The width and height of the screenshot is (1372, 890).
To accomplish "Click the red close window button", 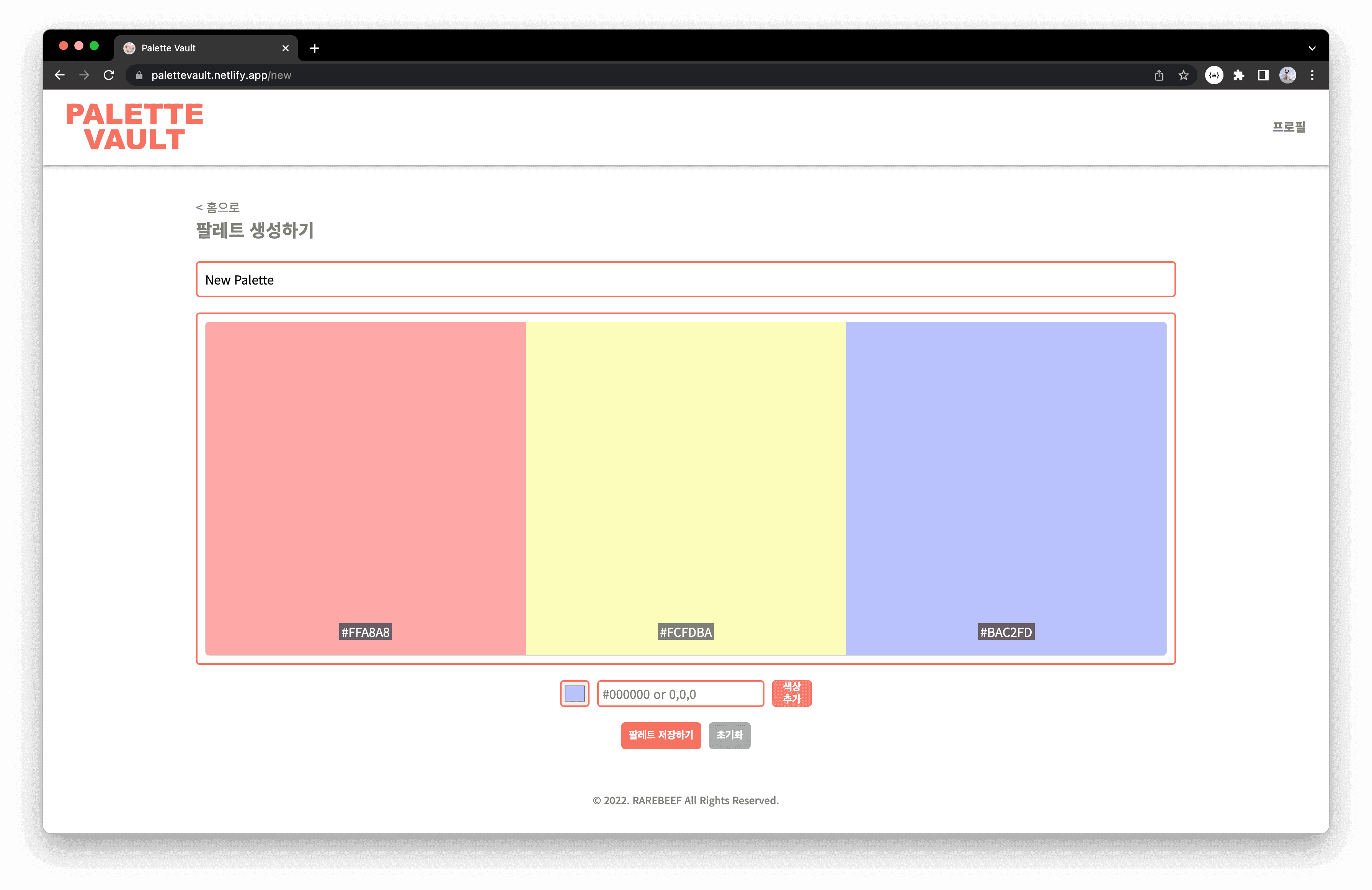I will click(x=64, y=46).
